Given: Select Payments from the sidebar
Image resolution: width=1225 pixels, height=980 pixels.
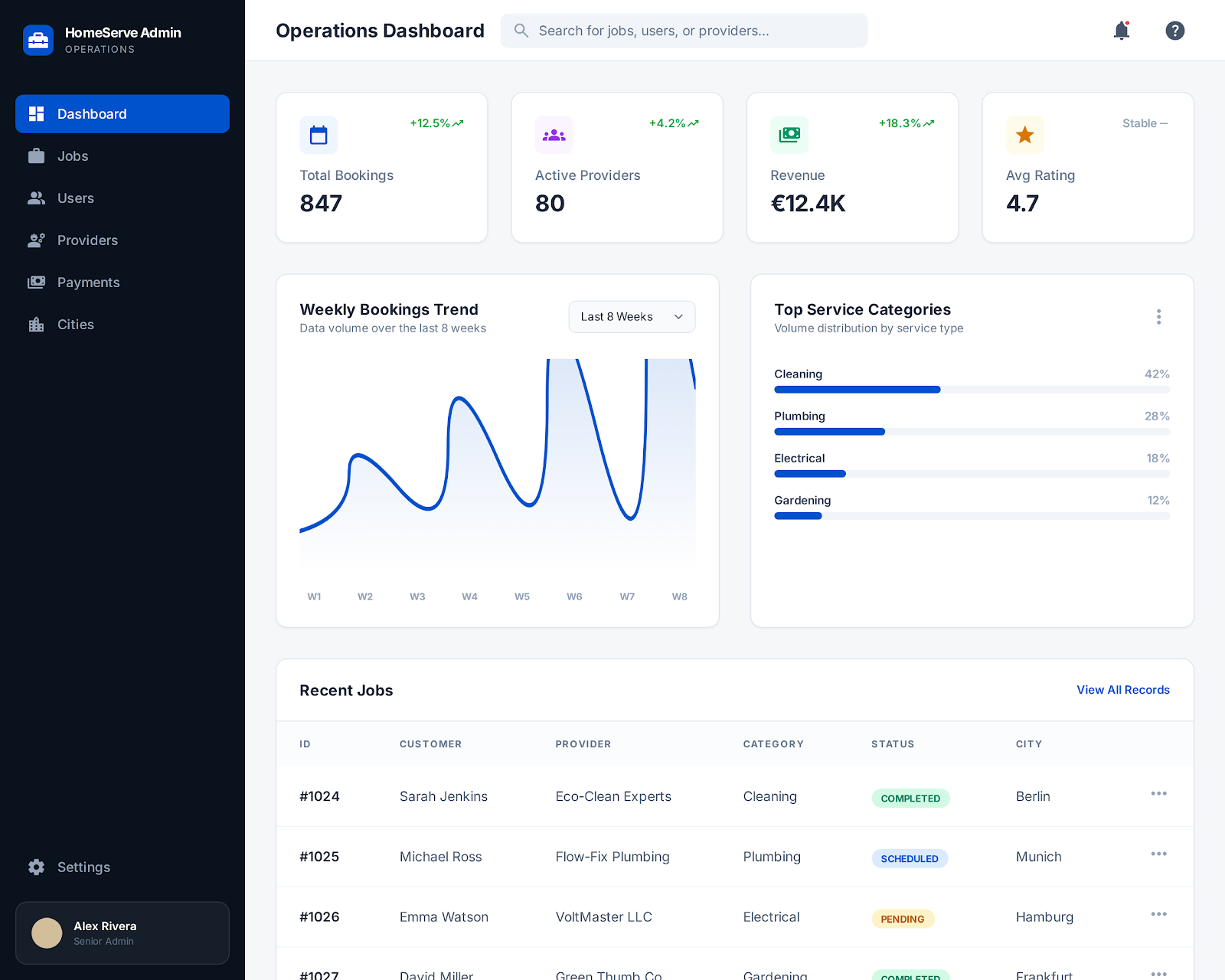Looking at the screenshot, I should tap(88, 283).
